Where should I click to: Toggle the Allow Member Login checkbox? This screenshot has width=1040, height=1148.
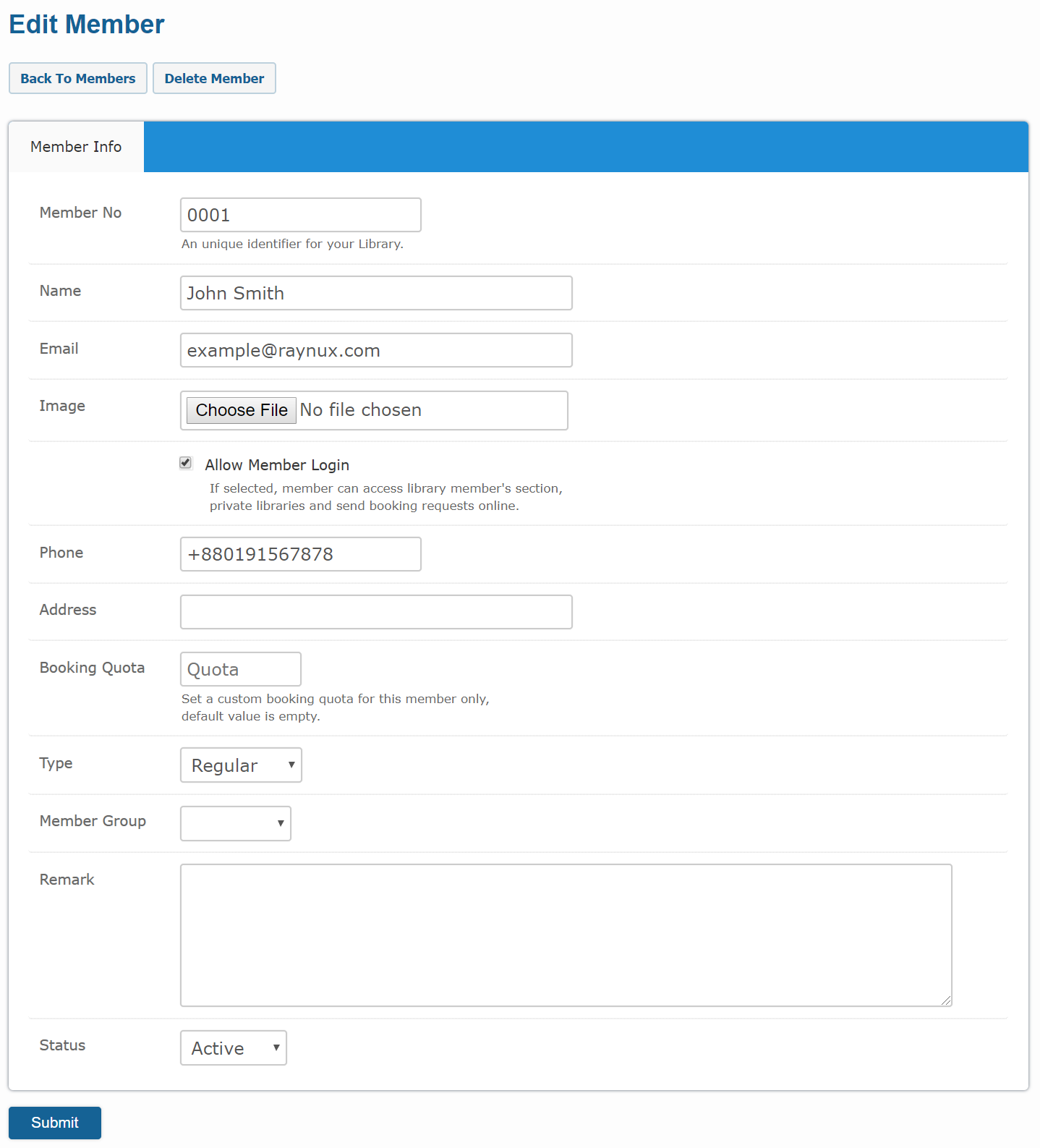pos(186,463)
